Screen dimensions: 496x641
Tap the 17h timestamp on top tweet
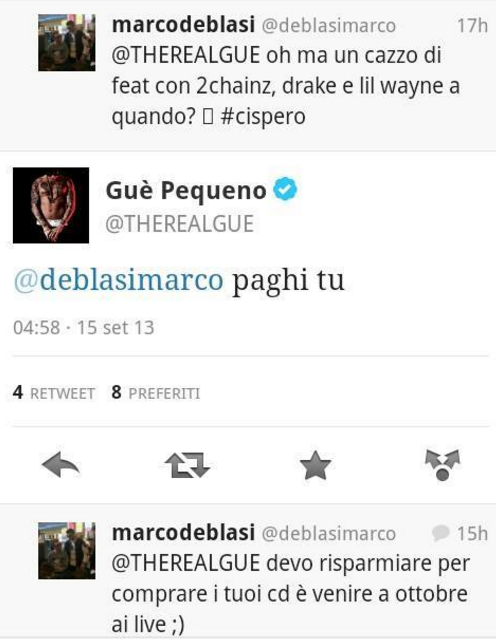(472, 25)
